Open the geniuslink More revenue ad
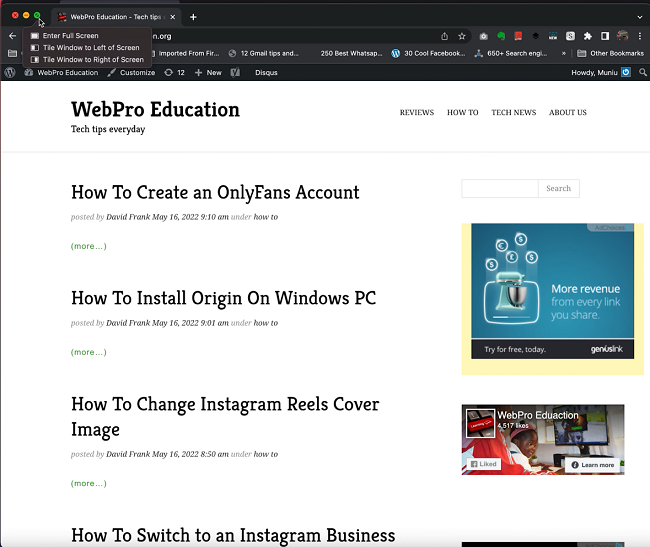The image size is (650, 547). pyautogui.click(x=553, y=291)
